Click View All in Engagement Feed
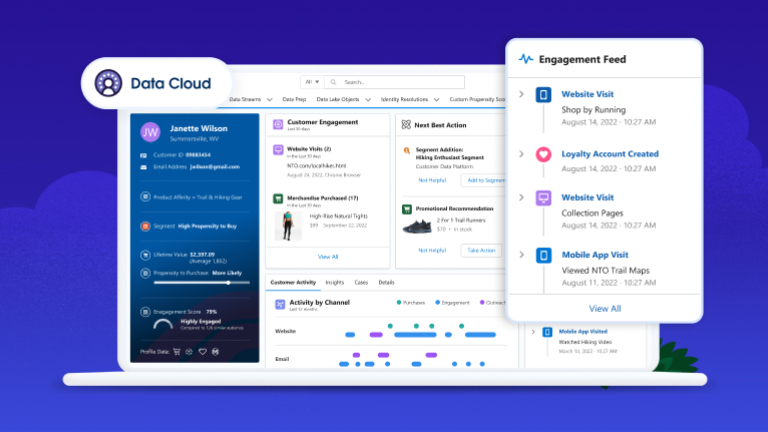This screenshot has height=432, width=768. click(604, 309)
